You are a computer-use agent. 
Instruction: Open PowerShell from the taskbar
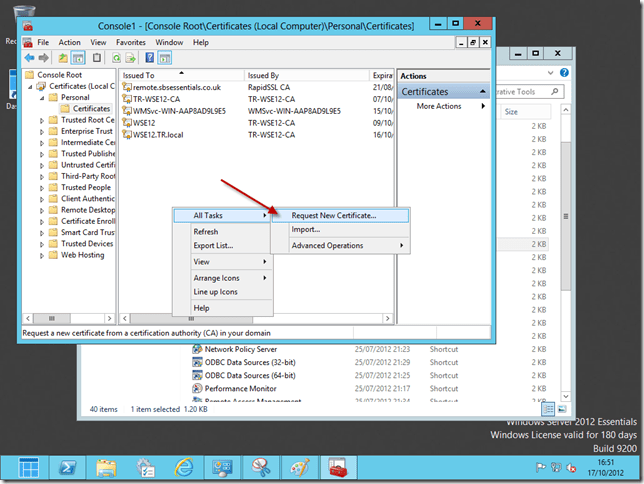(x=65, y=466)
